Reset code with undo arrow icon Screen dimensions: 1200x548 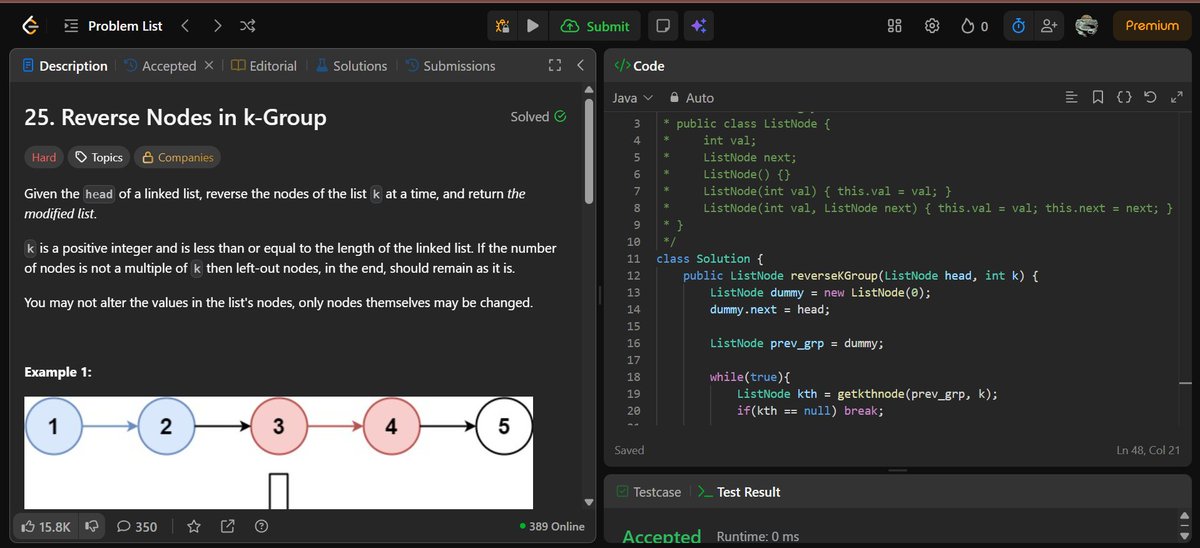(x=1150, y=98)
